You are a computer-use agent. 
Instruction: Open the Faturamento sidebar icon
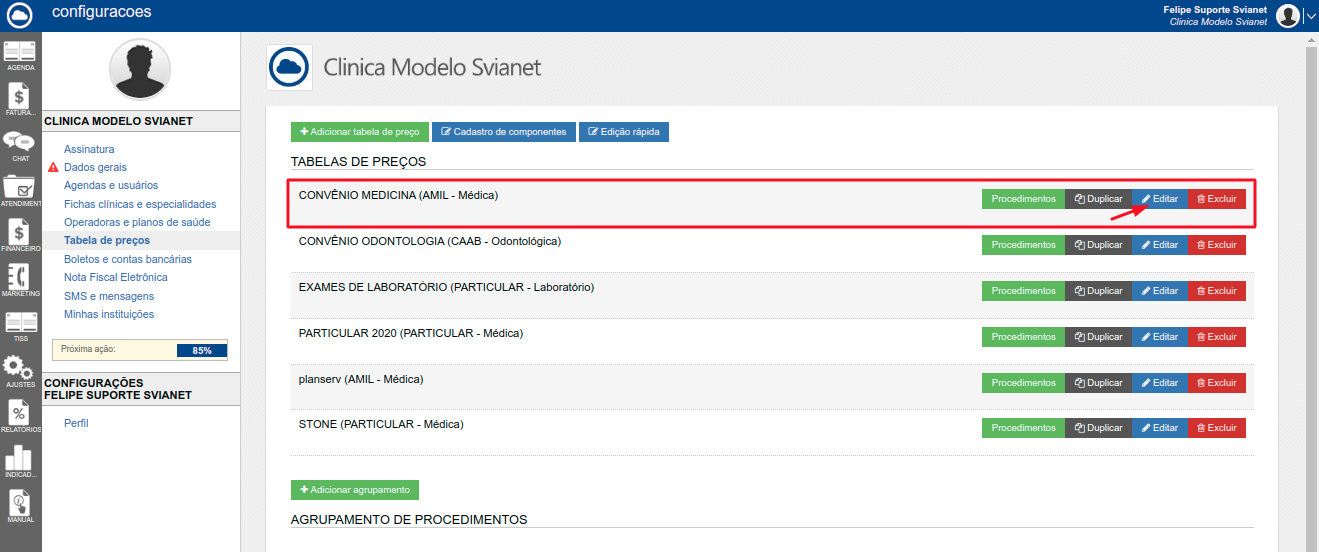pos(20,100)
